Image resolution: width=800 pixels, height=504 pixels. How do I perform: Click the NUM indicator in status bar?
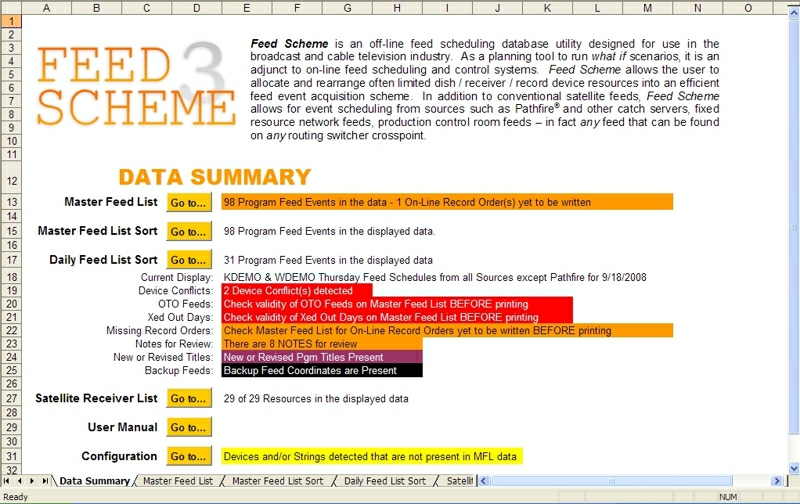click(x=728, y=497)
